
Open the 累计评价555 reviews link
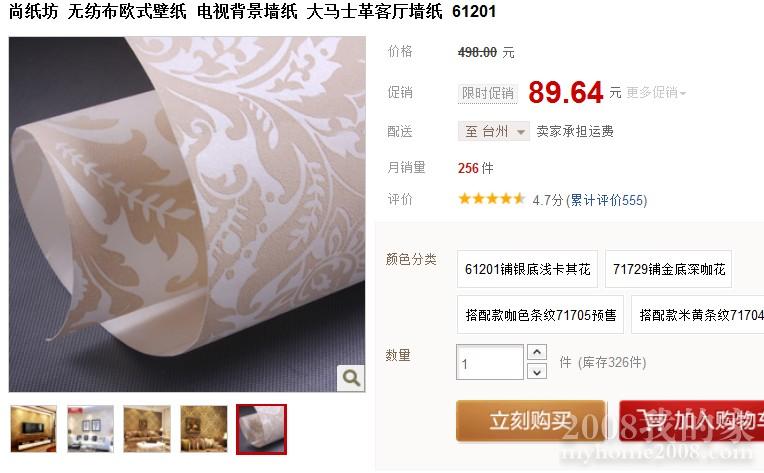[607, 200]
